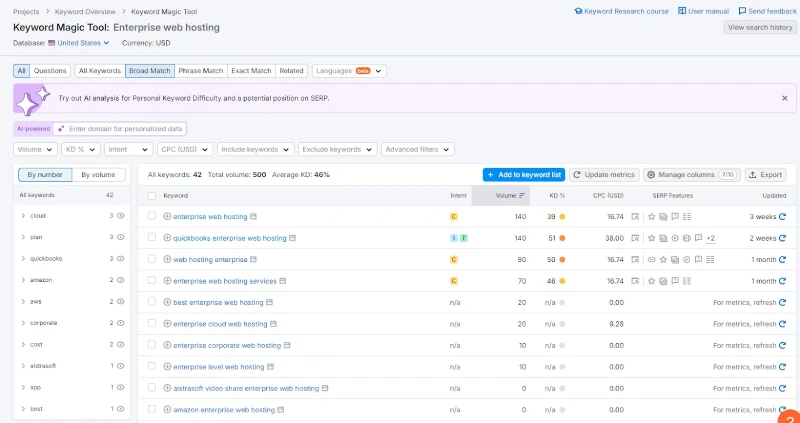The width and height of the screenshot is (800, 423).
Task: Open the Exclude keywords dropdown
Action: click(338, 150)
